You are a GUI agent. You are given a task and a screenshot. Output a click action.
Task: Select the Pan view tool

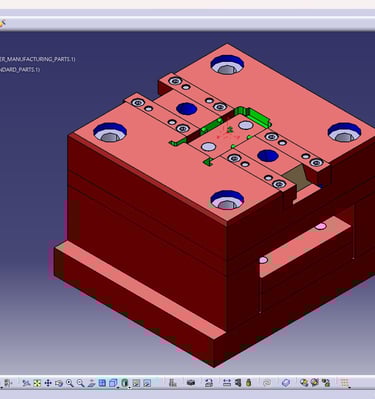pos(48,383)
